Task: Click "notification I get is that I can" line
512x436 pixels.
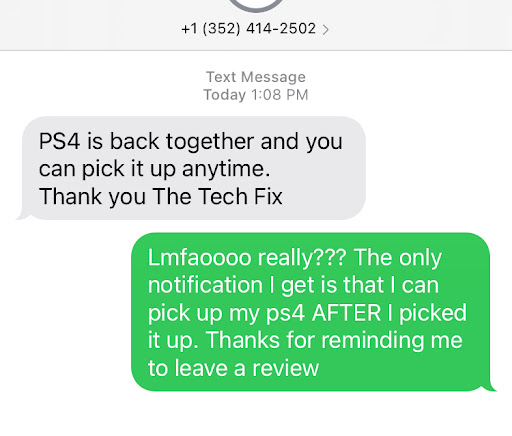Action: click(293, 285)
